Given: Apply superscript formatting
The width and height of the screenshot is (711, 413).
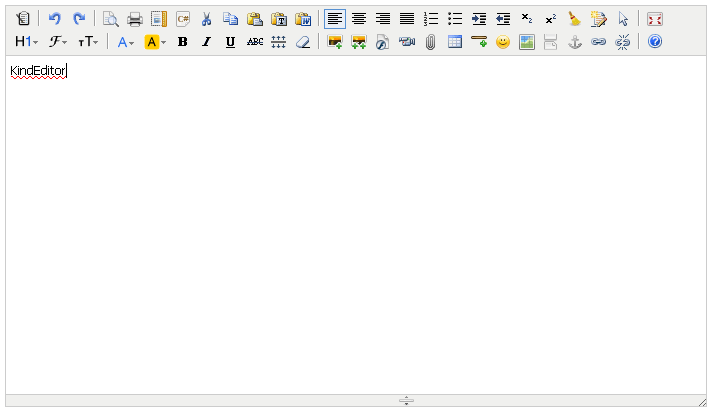Looking at the screenshot, I should point(551,19).
